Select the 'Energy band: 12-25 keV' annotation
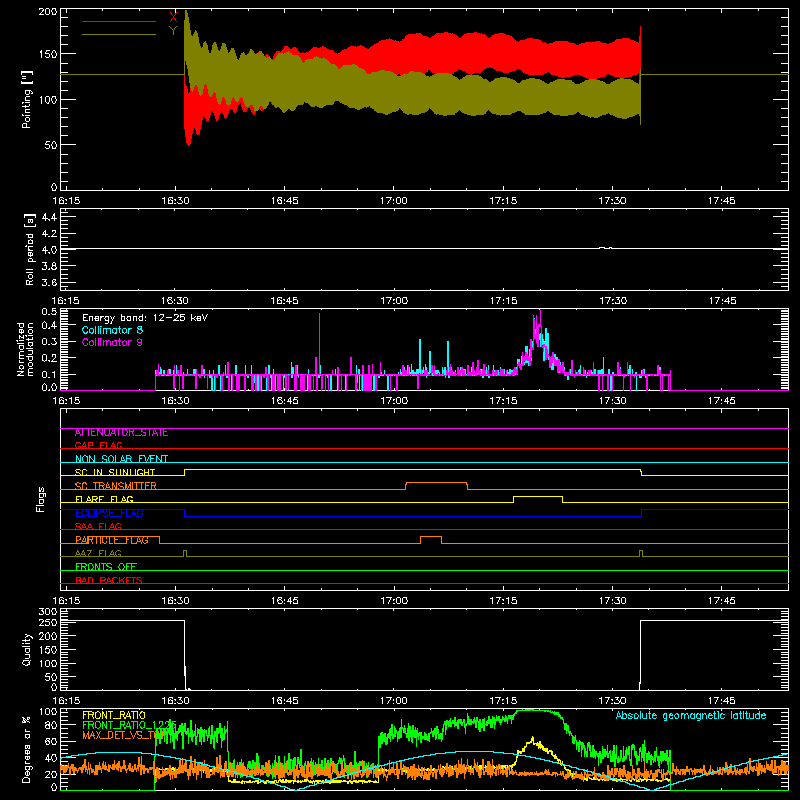Image resolution: width=800 pixels, height=800 pixels. [x=145, y=318]
